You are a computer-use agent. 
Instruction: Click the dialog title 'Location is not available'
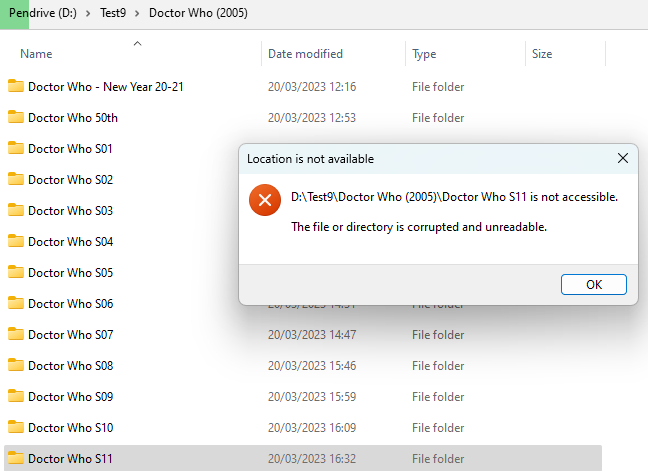(310, 159)
